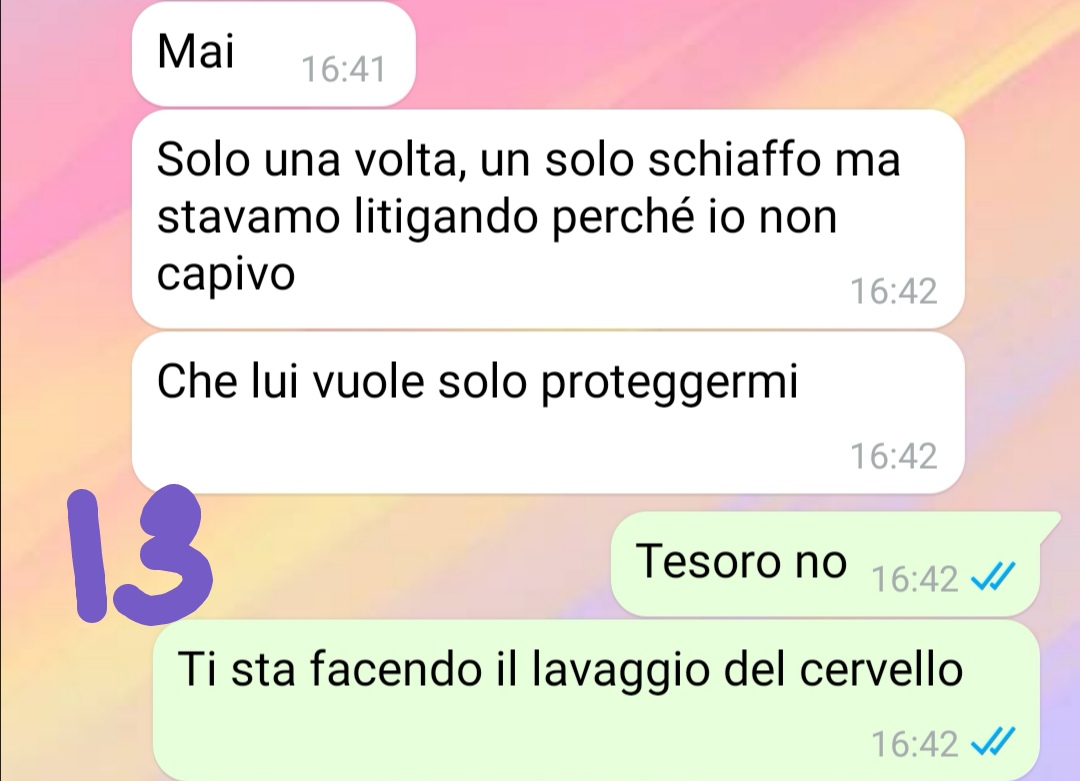Click the 16:41 timestamp on 'Mai'

coord(343,70)
